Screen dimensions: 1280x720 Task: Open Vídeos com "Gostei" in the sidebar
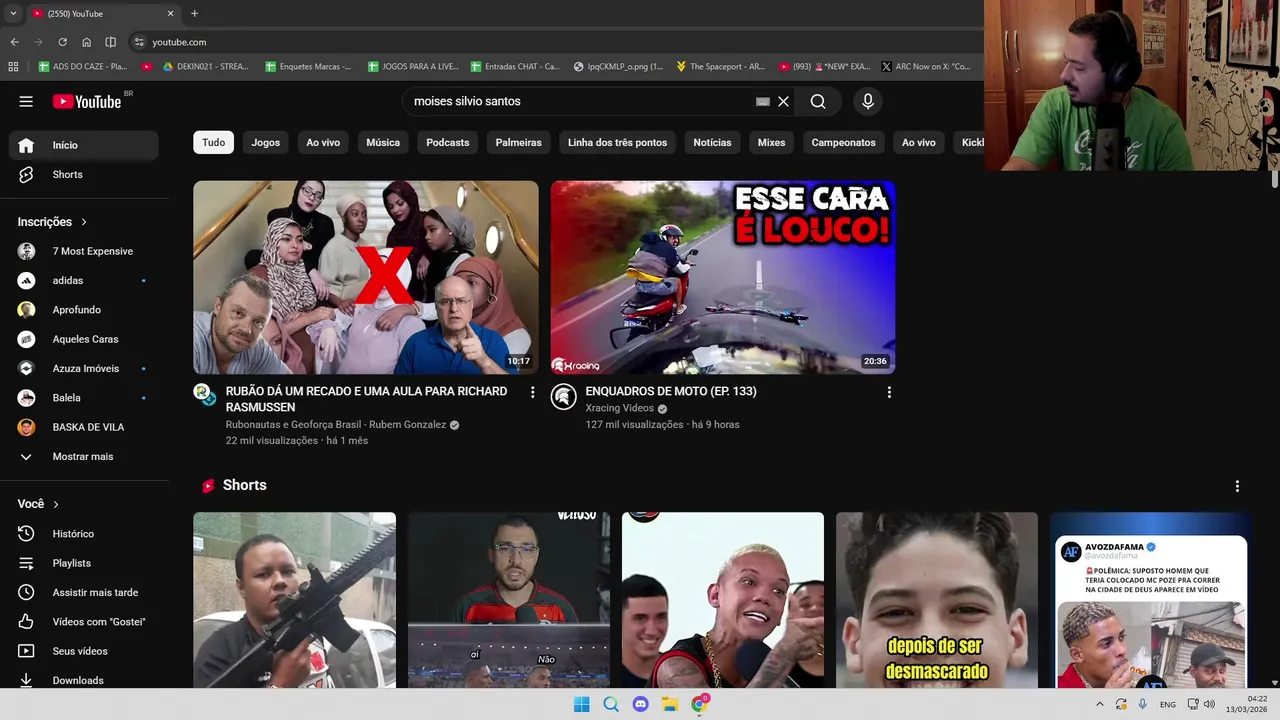(x=84, y=622)
